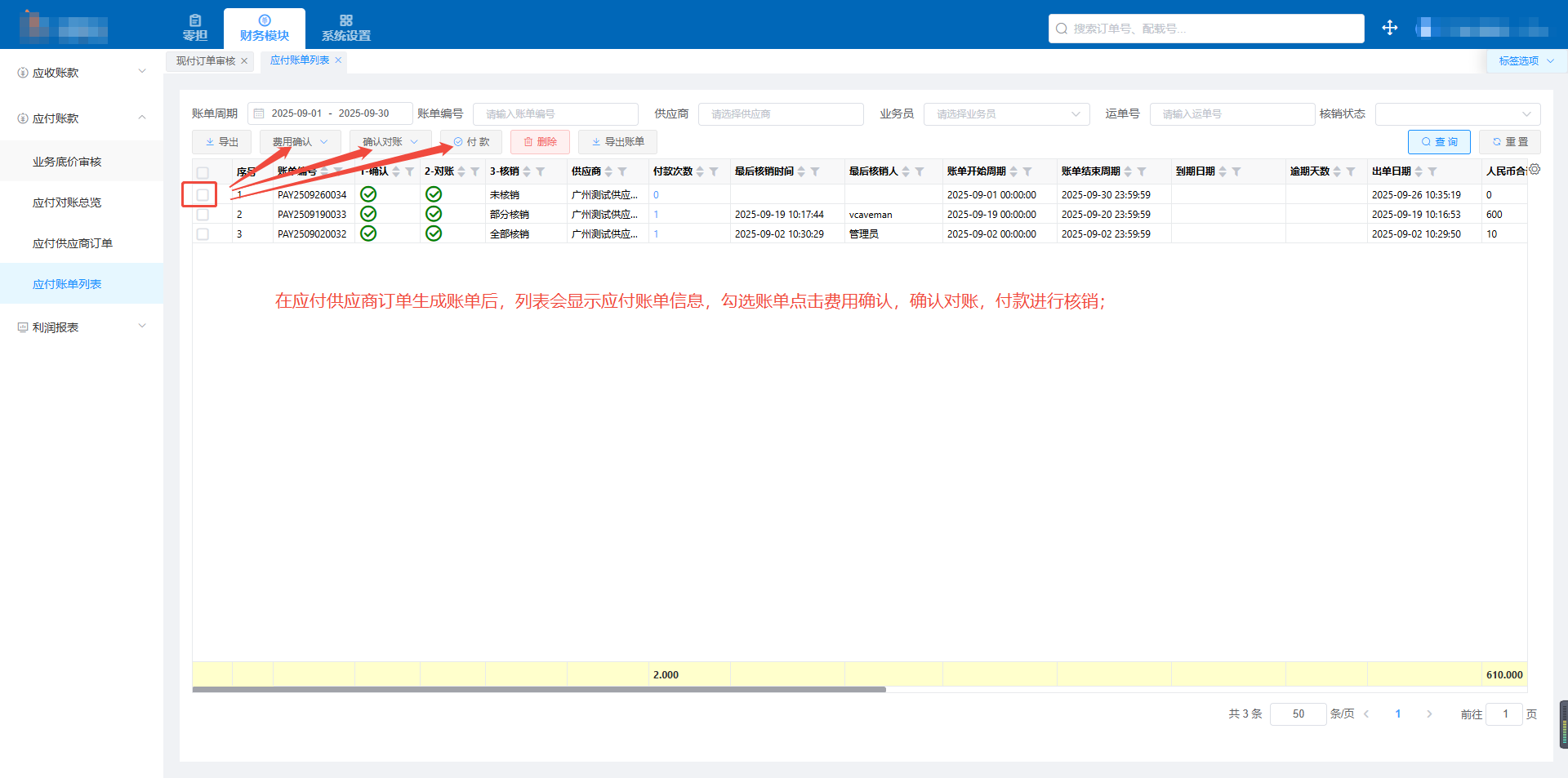Click filter icon on 出单日期 column
This screenshot has width=1568, height=778.
point(1432,171)
